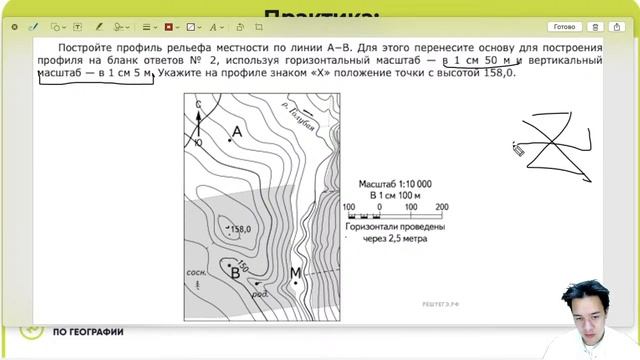
Task: Open the Shapes tool menu
Action: [x=58, y=27]
